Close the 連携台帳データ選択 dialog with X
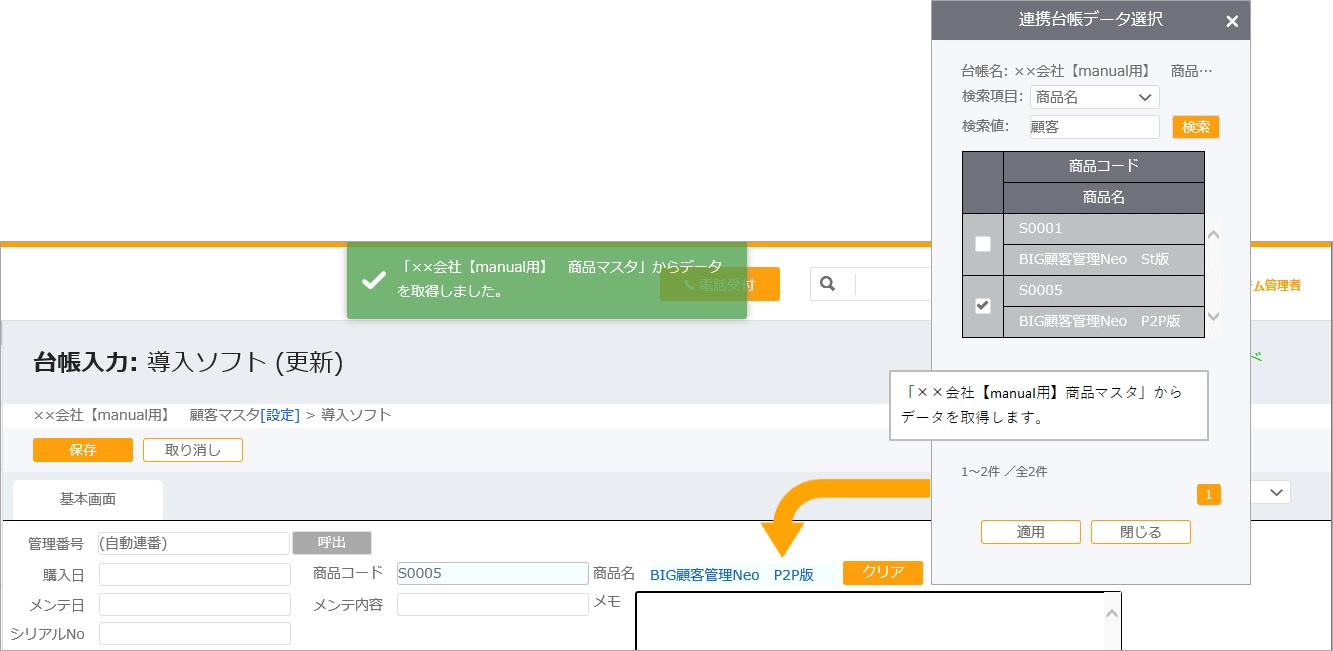Image resolution: width=1333 pixels, height=651 pixels. coord(1232,21)
